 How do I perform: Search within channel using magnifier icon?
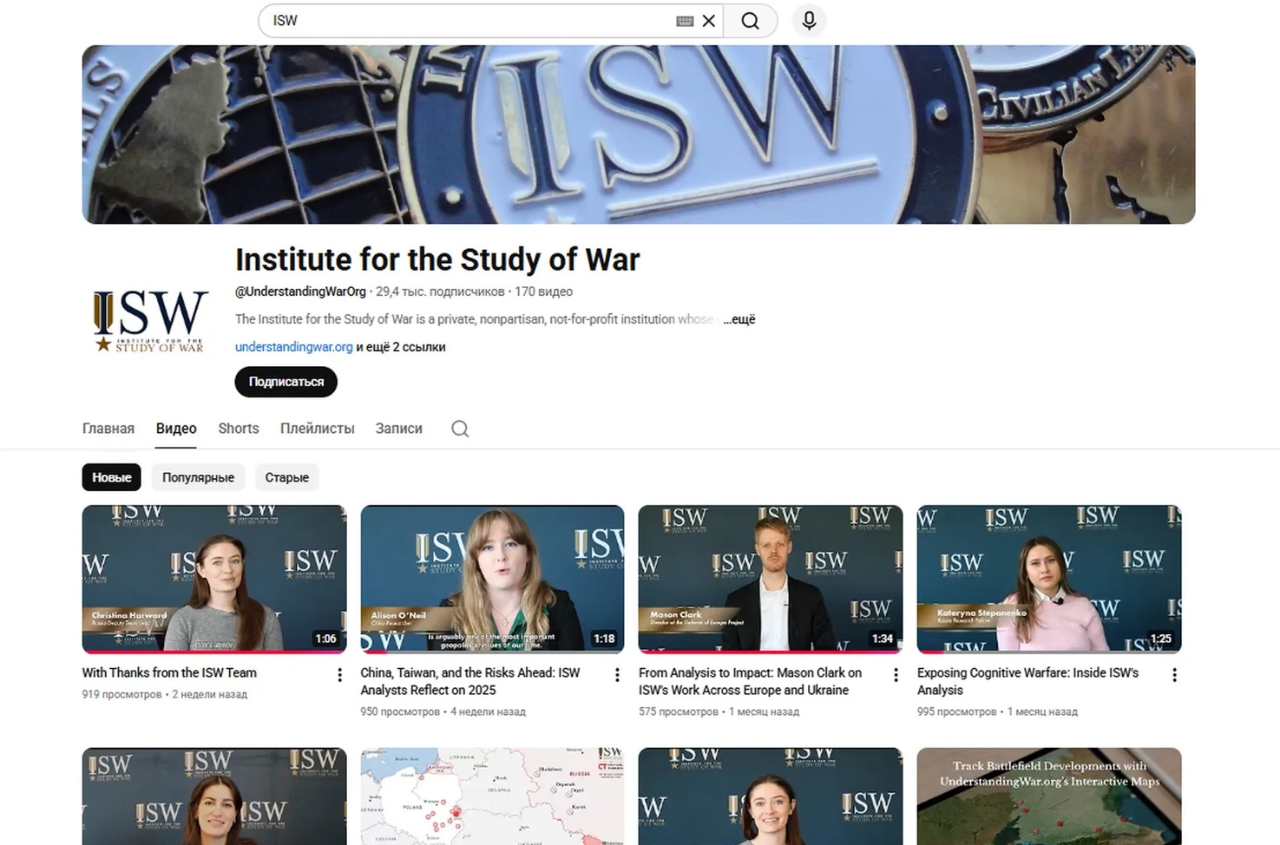(459, 429)
